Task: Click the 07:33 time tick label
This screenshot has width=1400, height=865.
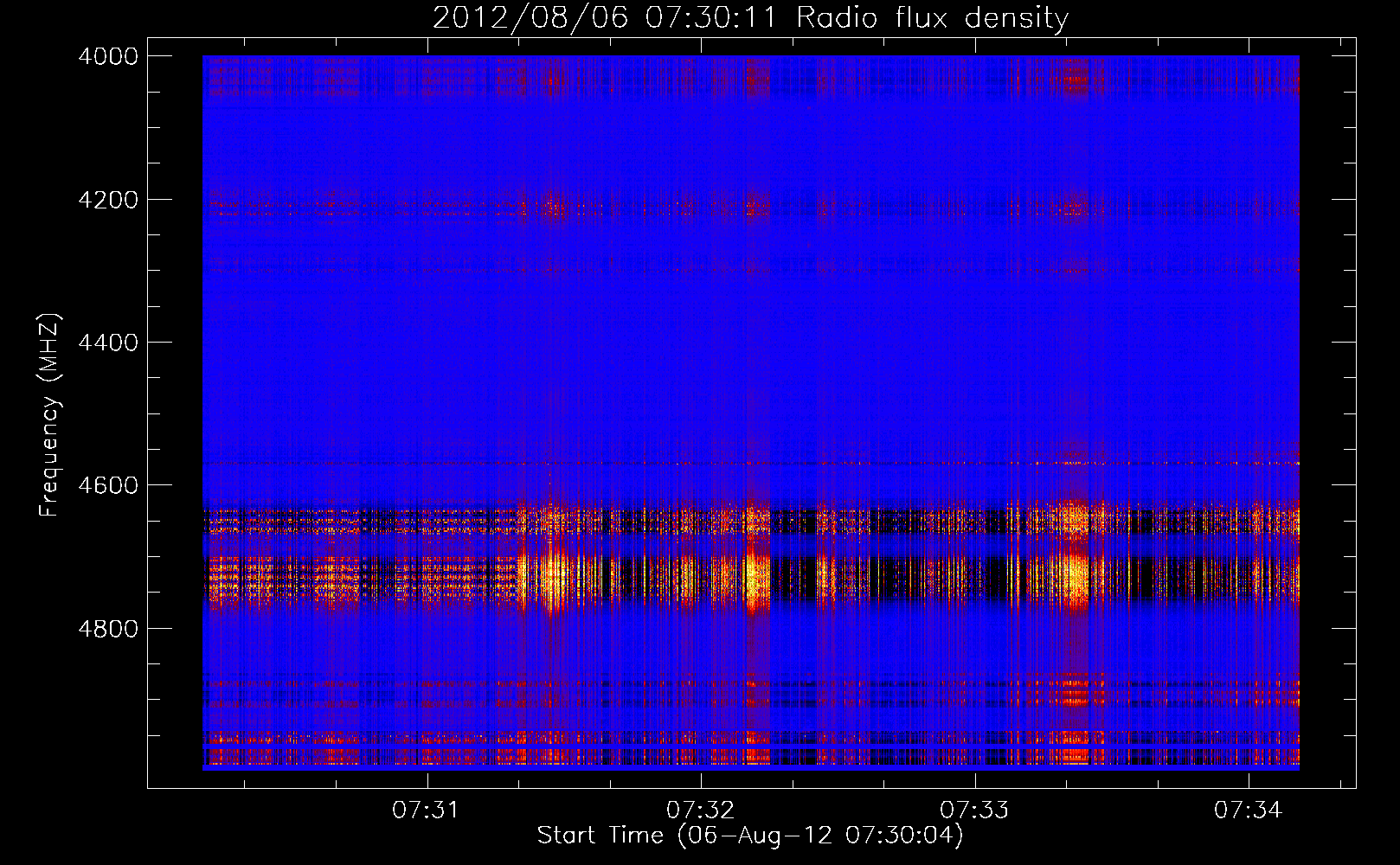Action: pos(974,810)
